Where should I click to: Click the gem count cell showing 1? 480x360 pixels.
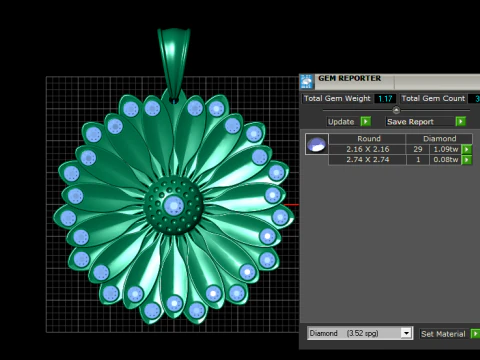tap(418, 160)
